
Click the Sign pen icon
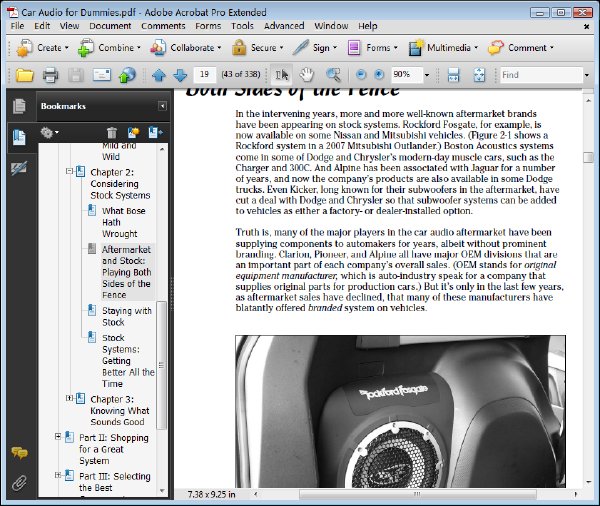coord(301,48)
